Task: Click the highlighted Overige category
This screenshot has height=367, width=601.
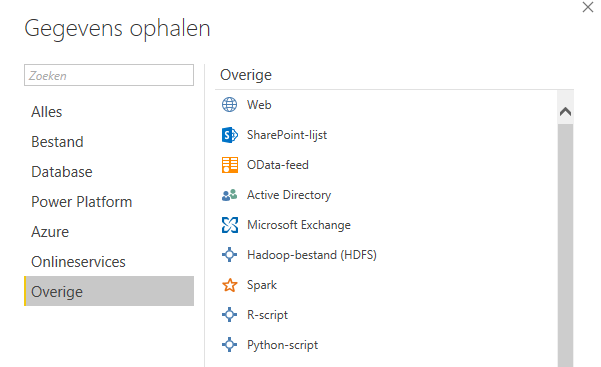Action: pos(109,291)
